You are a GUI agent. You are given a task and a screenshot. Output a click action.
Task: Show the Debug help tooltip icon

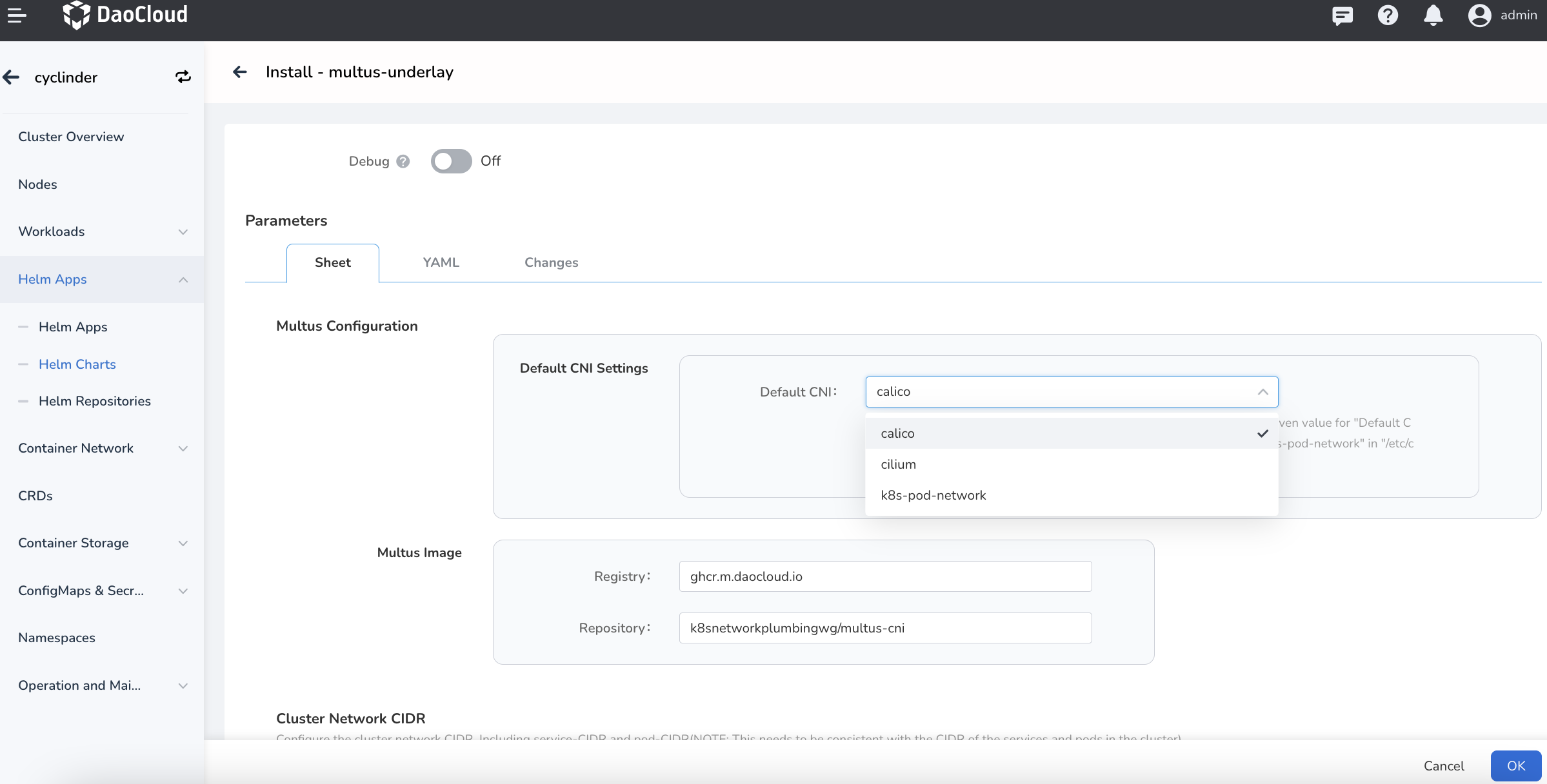tap(403, 161)
